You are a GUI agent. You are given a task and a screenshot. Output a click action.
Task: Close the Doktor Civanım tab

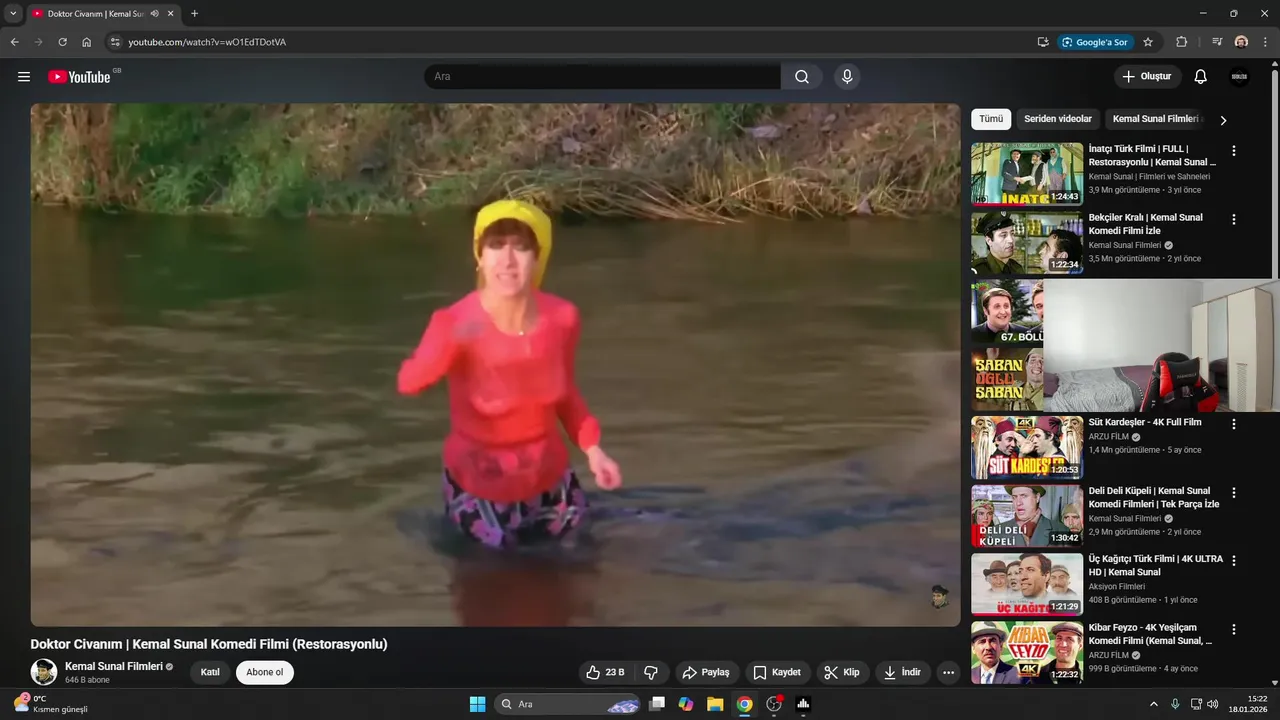pyautogui.click(x=171, y=14)
